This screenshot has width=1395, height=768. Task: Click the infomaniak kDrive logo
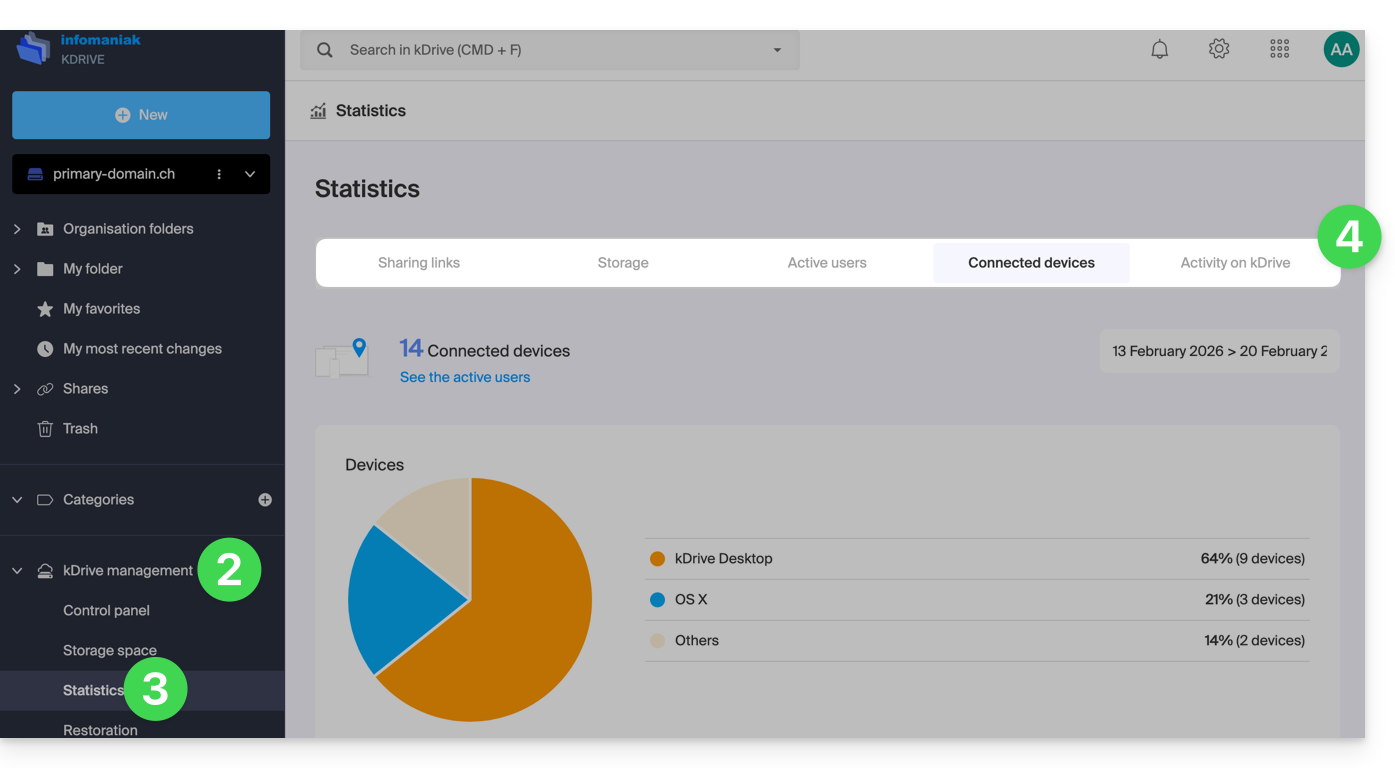78,49
